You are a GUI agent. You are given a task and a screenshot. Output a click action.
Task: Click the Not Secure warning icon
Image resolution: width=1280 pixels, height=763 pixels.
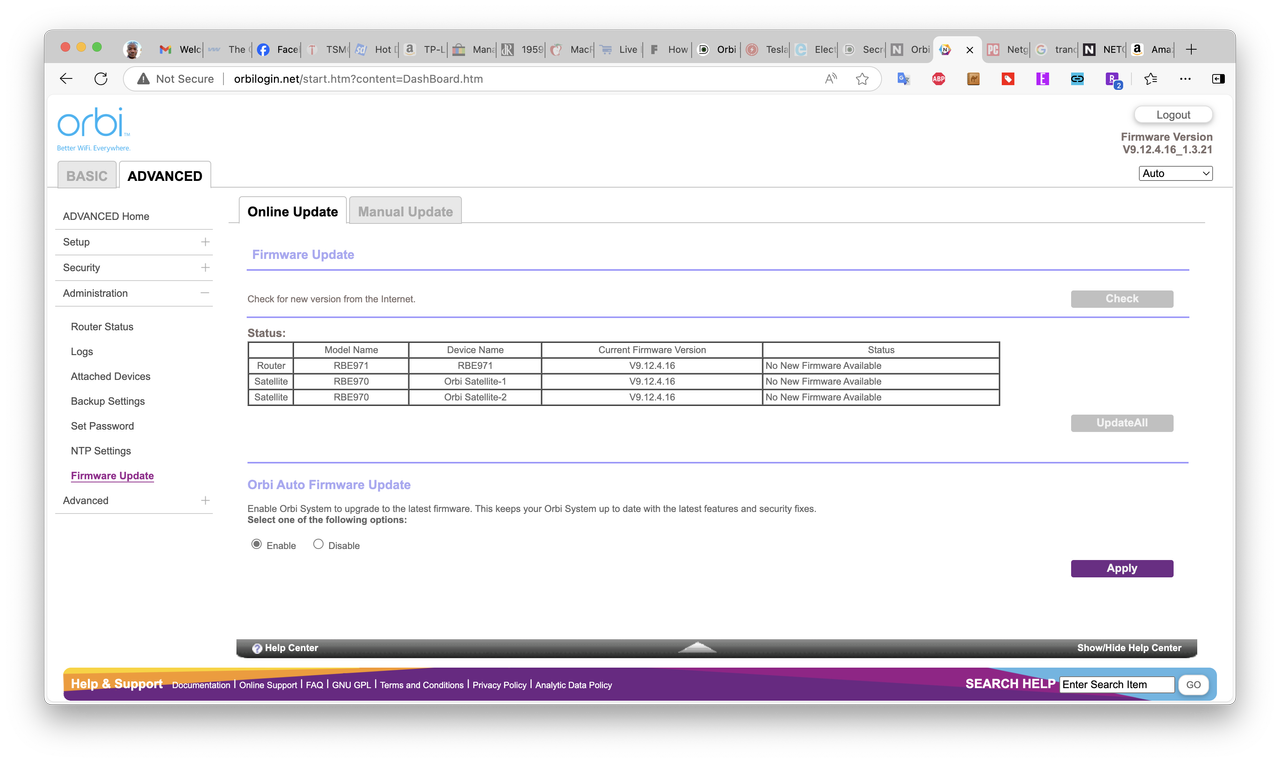(143, 79)
